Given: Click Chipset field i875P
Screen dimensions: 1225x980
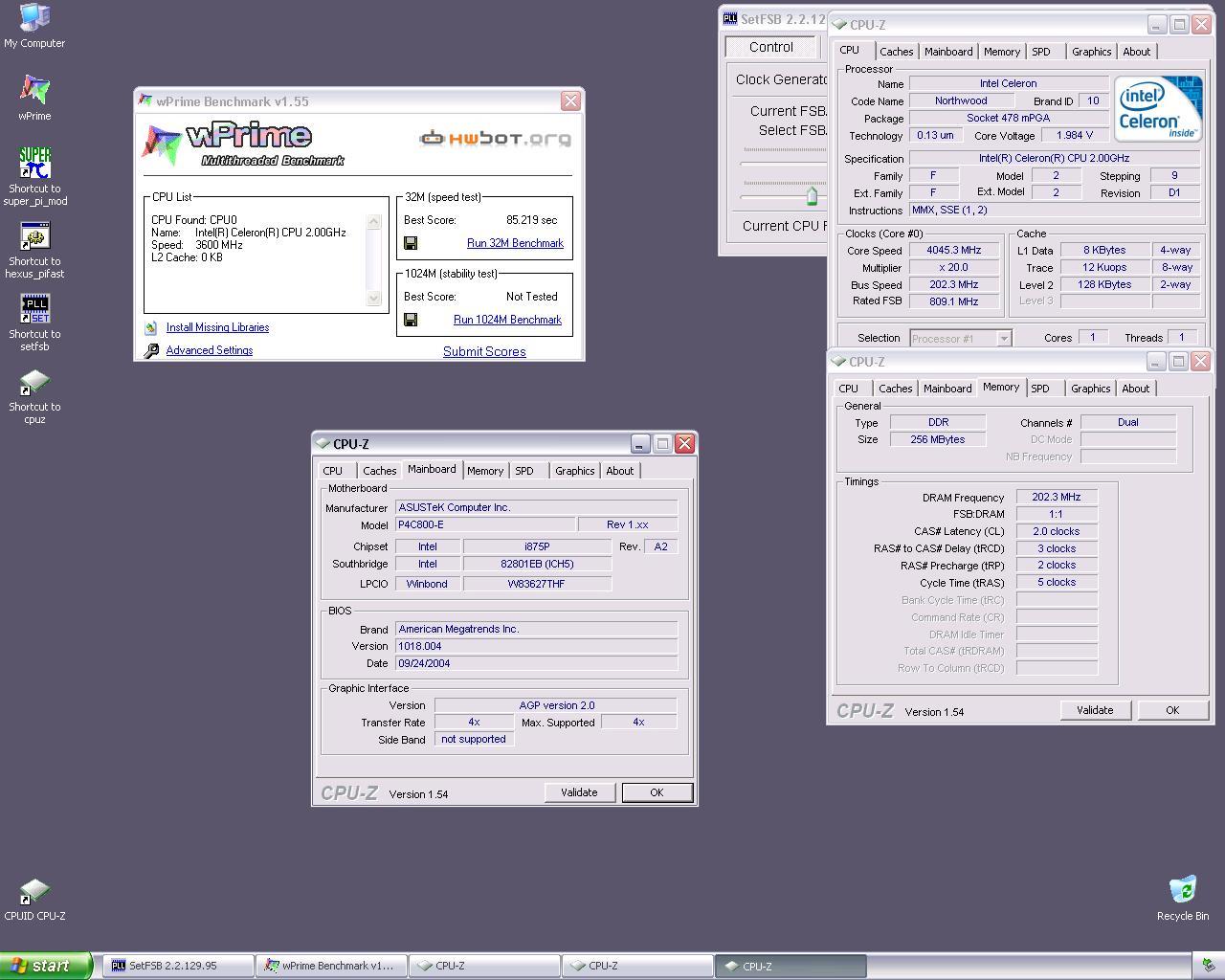Looking at the screenshot, I should [536, 546].
